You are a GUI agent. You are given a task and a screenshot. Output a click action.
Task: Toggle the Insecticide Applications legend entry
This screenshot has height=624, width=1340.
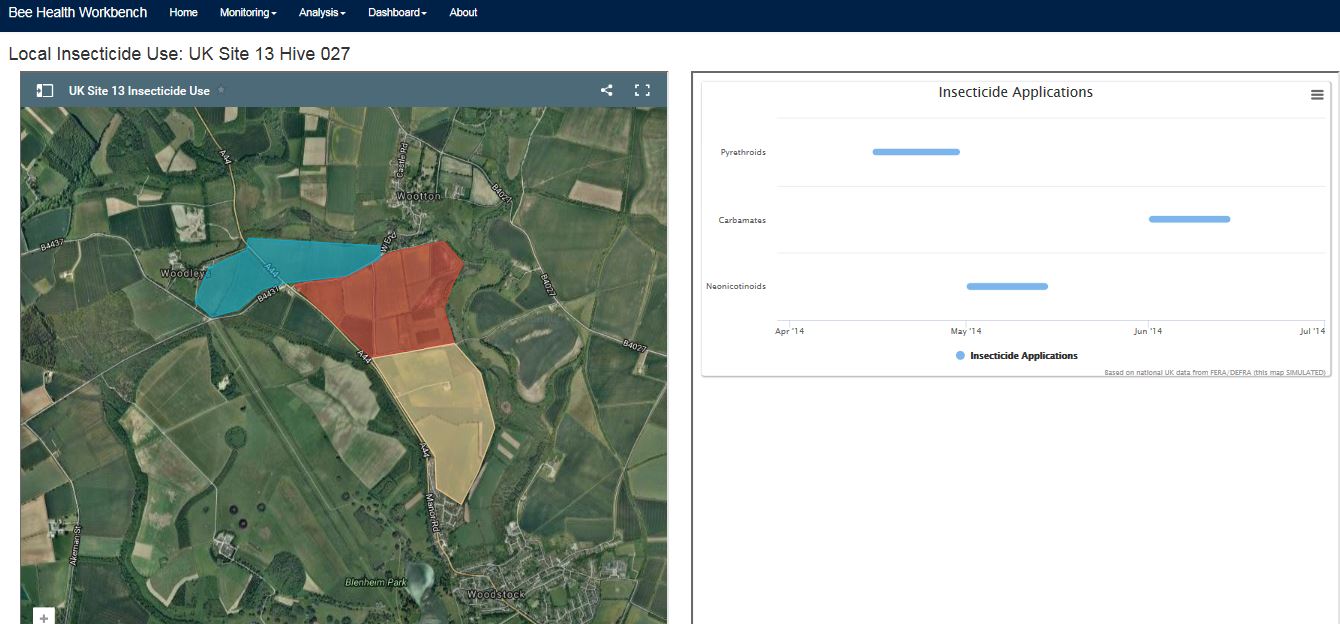1017,356
